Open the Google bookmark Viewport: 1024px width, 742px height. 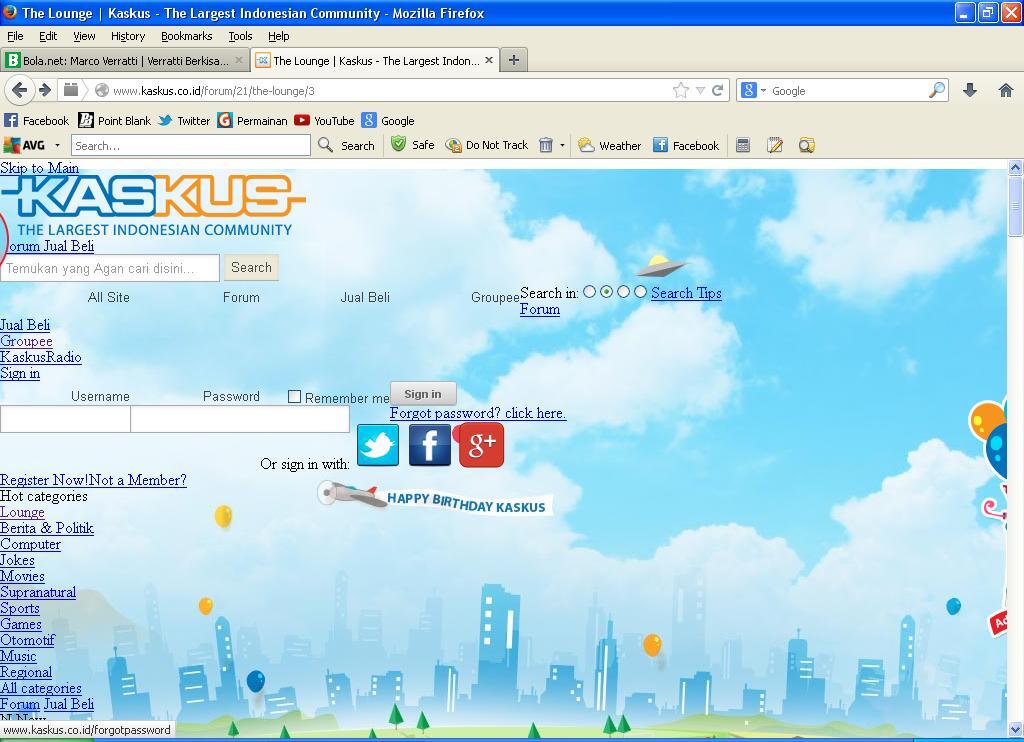(388, 121)
